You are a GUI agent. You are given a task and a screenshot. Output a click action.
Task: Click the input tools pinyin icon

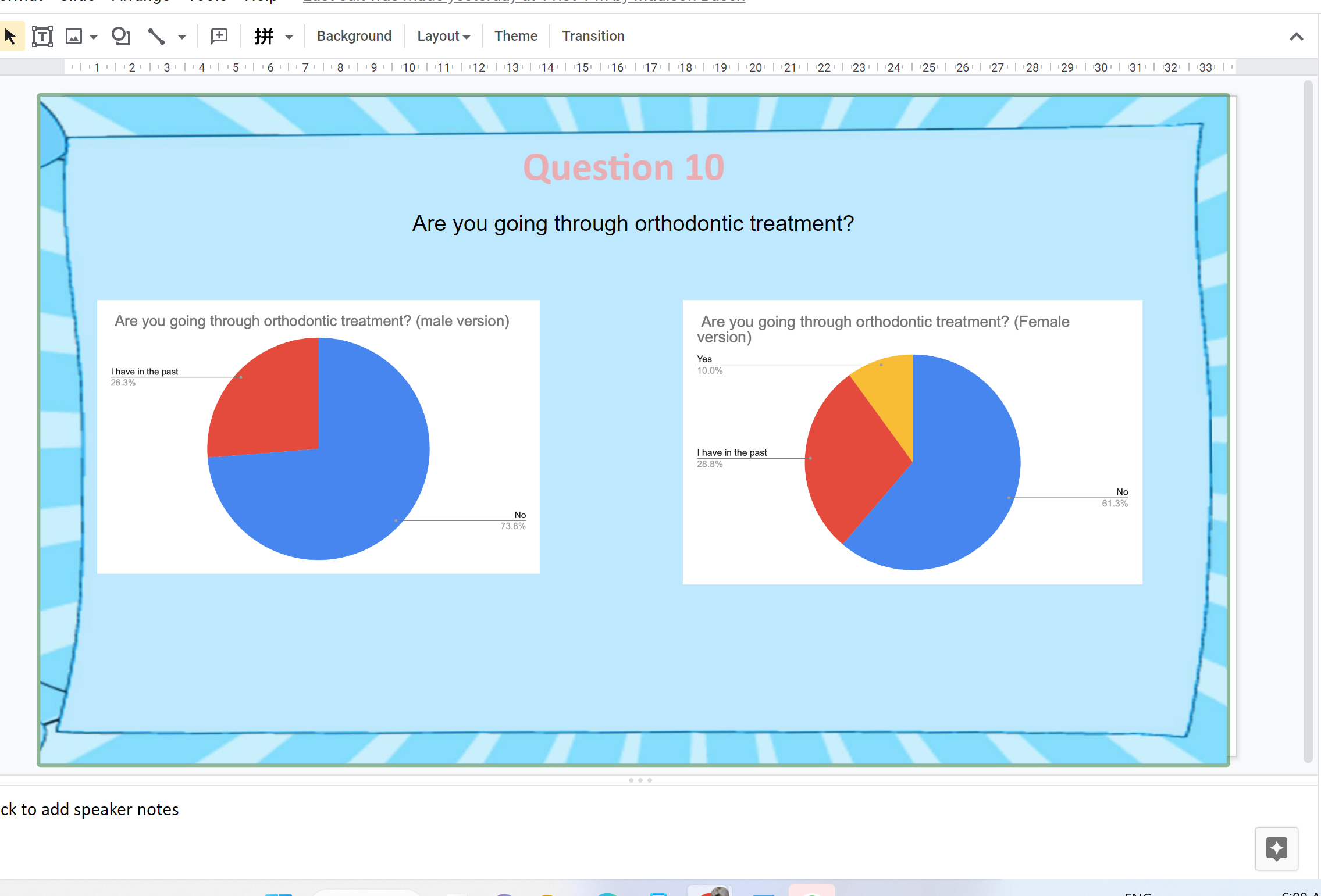click(264, 36)
